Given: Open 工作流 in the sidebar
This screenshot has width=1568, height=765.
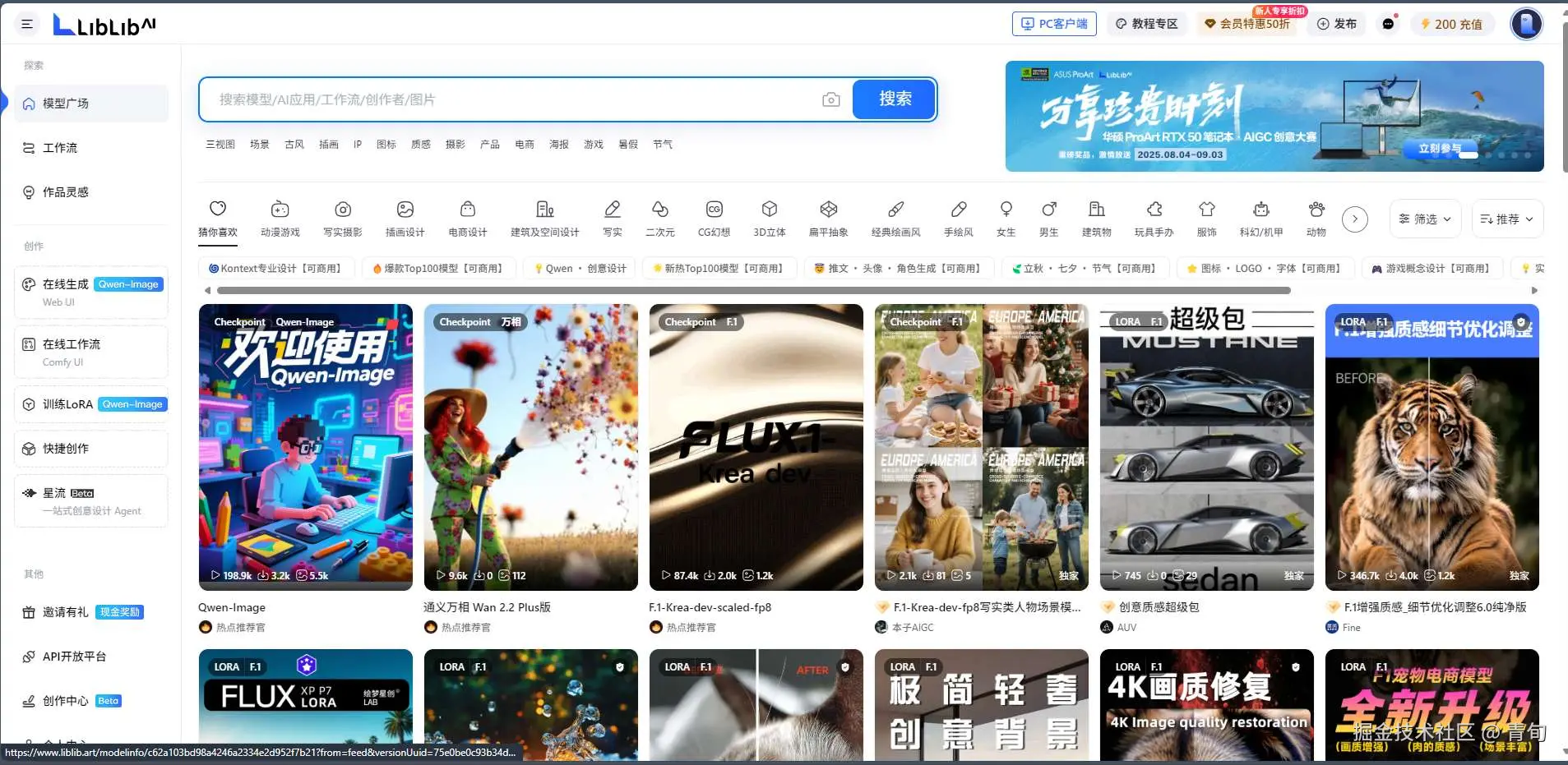Looking at the screenshot, I should tap(91, 148).
